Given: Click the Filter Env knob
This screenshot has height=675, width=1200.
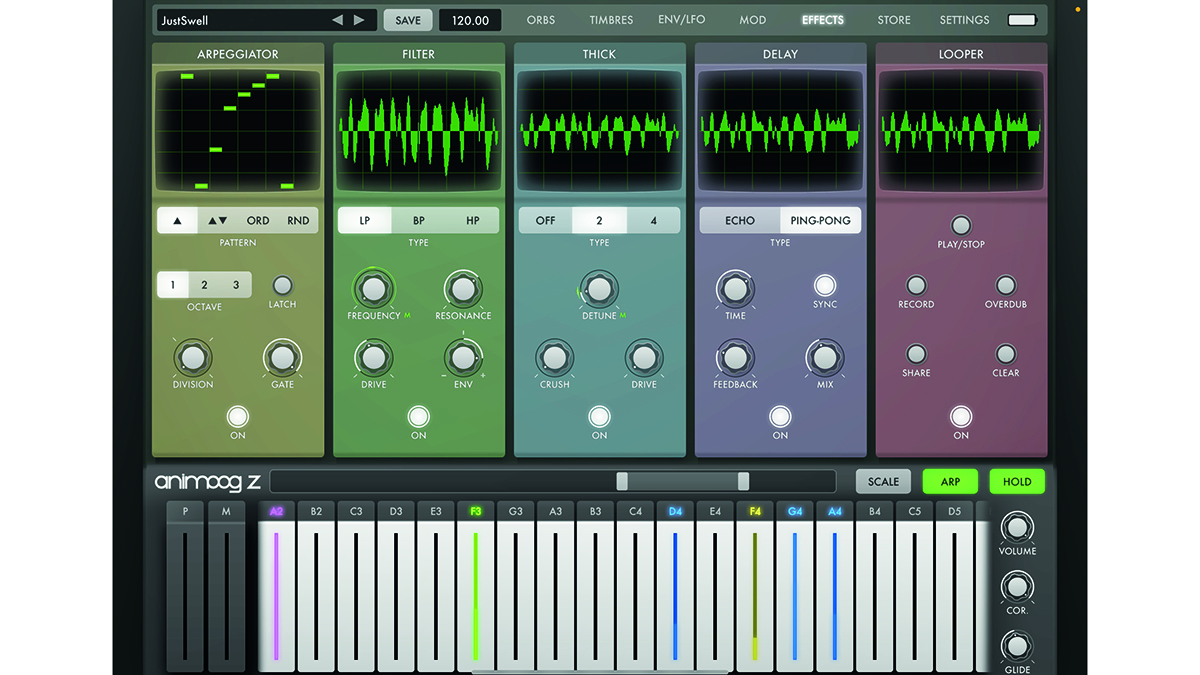Looking at the screenshot, I should pos(463,357).
